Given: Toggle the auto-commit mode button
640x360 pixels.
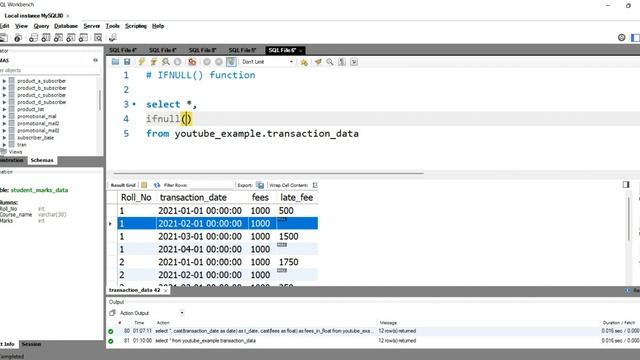Looking at the screenshot, I should [x=231, y=62].
